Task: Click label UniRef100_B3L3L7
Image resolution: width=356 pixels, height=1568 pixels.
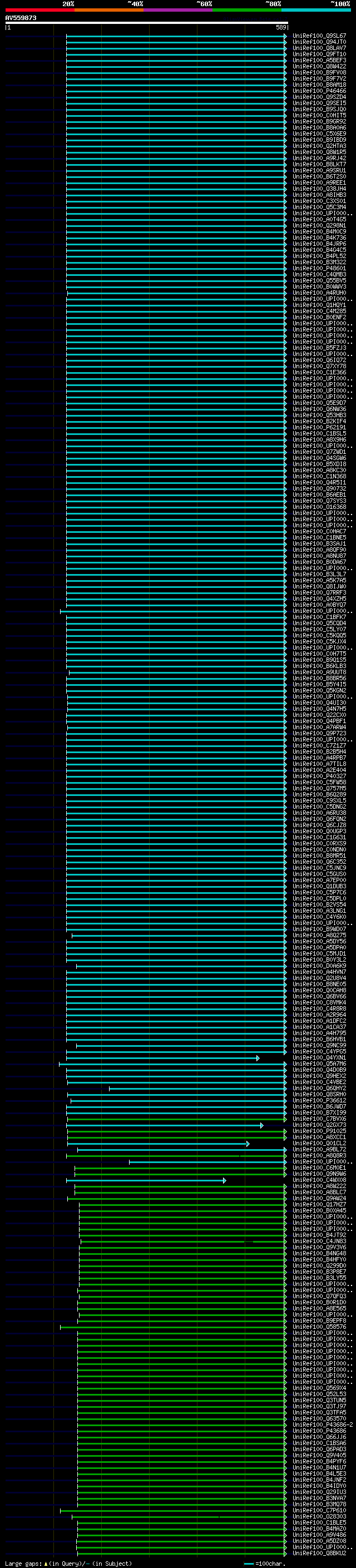Action: 319,575
